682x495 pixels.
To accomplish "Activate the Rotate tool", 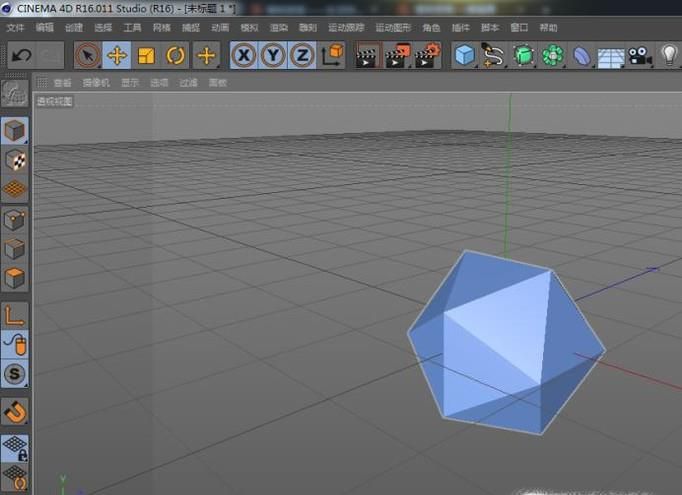I will tap(175, 55).
